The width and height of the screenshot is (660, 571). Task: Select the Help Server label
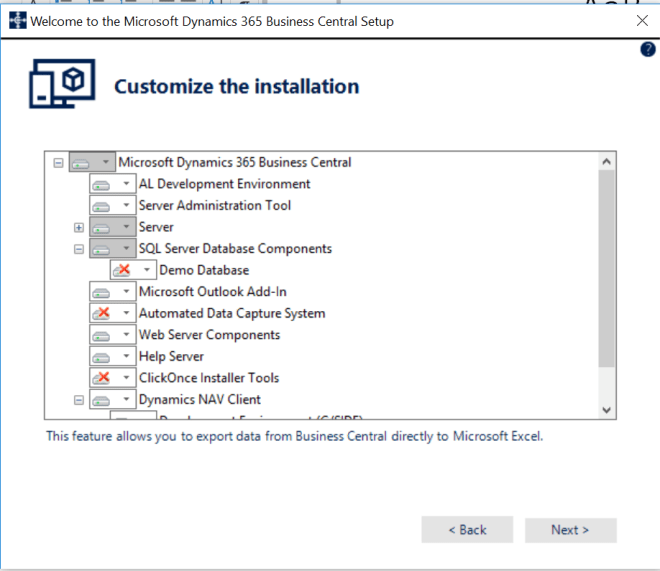[x=171, y=356]
